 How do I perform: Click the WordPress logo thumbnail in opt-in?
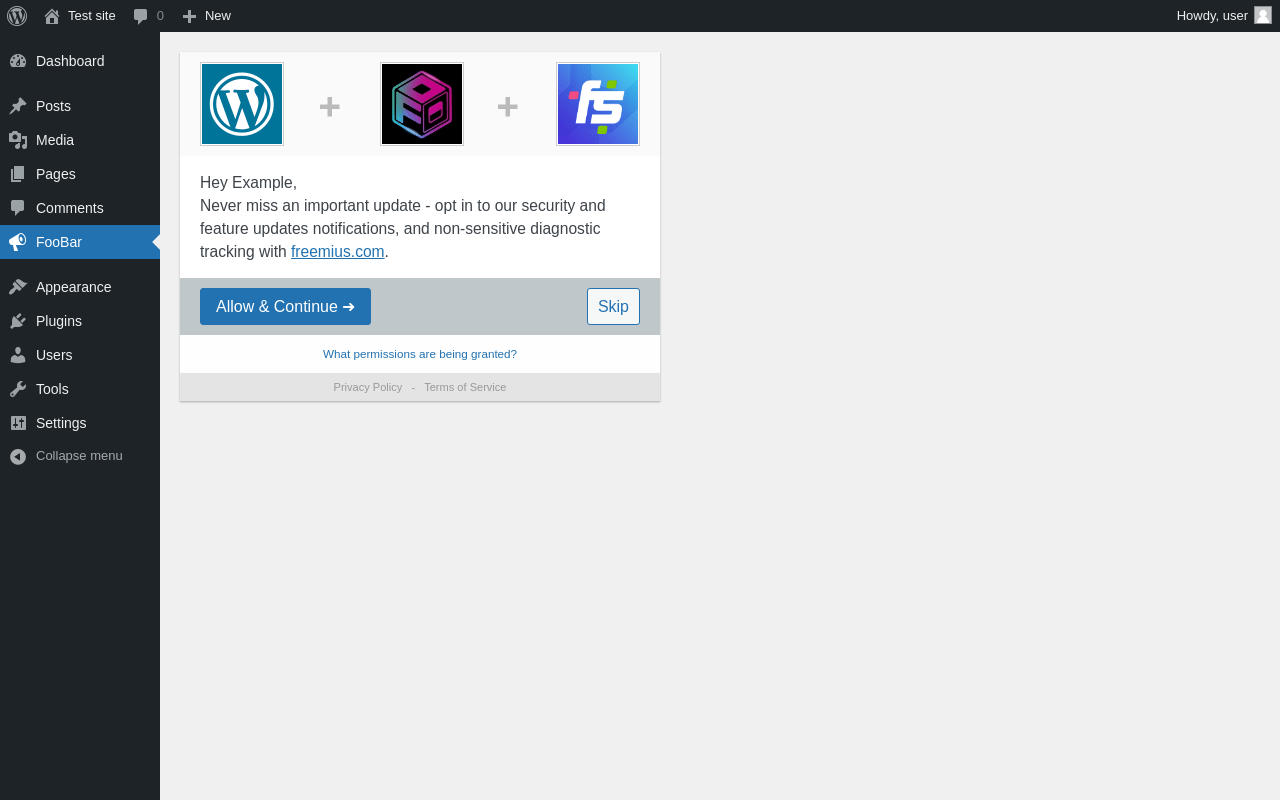[x=242, y=104]
